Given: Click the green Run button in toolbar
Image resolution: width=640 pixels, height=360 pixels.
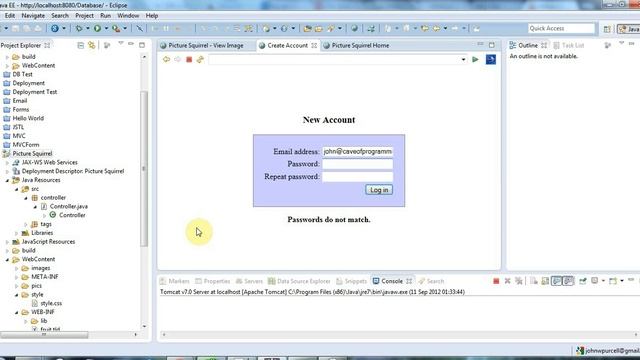Looking at the screenshot, I should 97,28.
